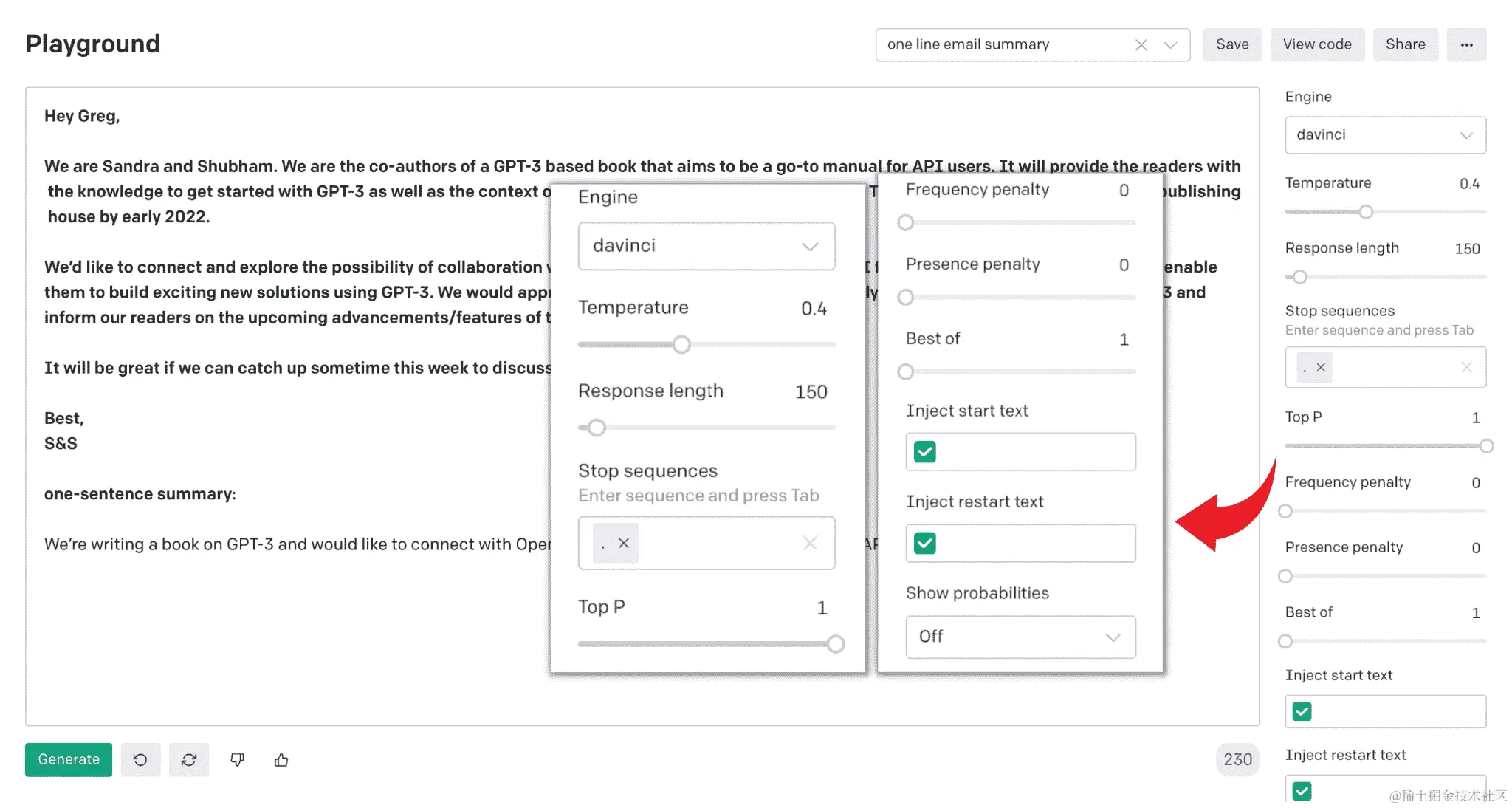Toggle Inject start text checkbox in right sidebar
The height and width of the screenshot is (808, 1512).
pos(1302,711)
